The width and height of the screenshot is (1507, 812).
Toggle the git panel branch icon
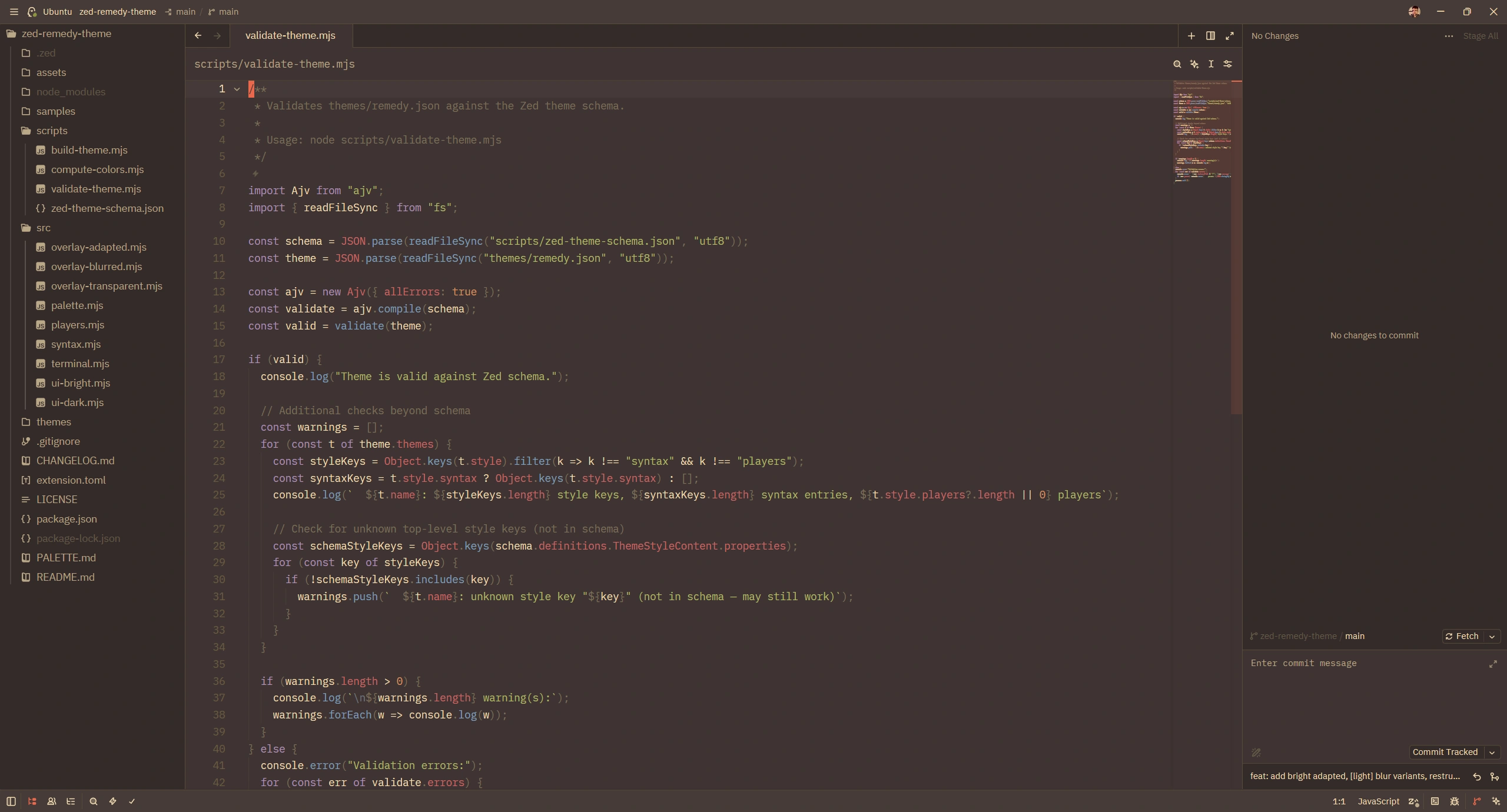[x=1476, y=801]
